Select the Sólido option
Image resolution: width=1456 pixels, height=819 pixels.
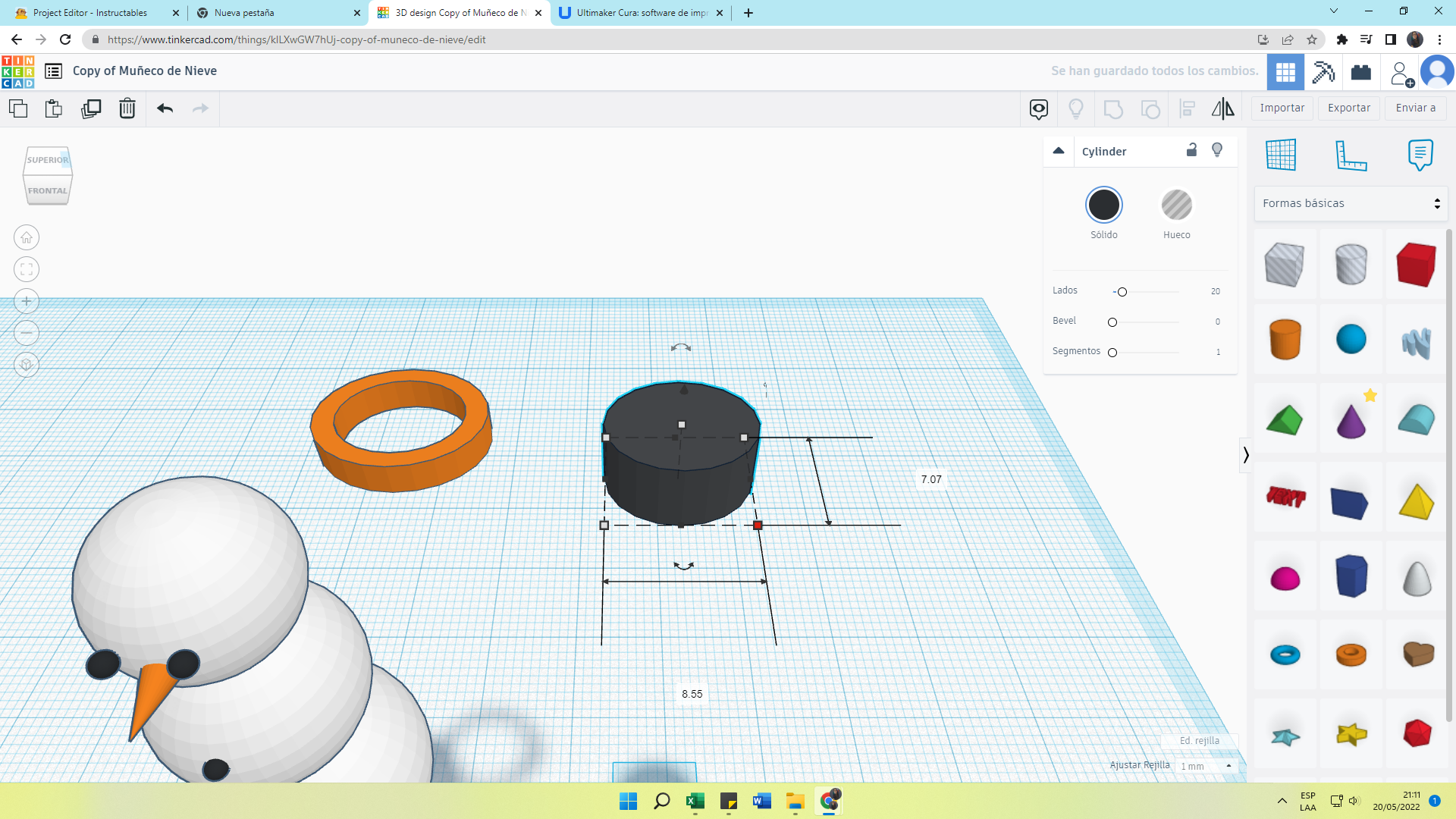[x=1104, y=205]
